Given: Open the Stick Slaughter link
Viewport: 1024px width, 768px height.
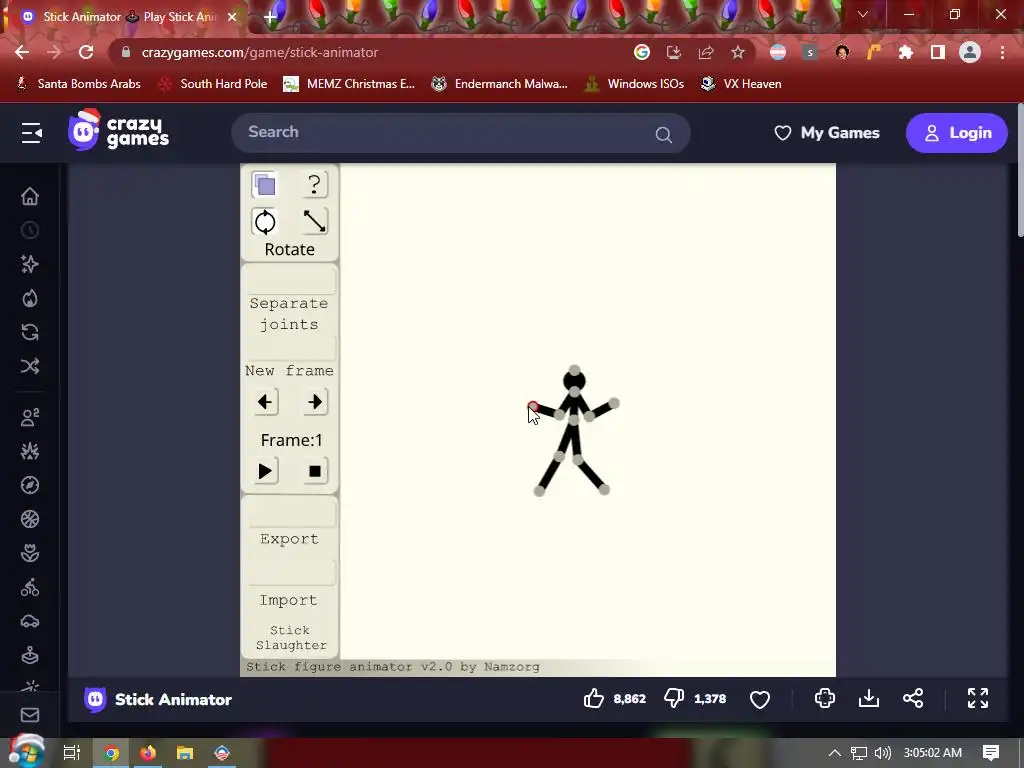Looking at the screenshot, I should (x=291, y=638).
